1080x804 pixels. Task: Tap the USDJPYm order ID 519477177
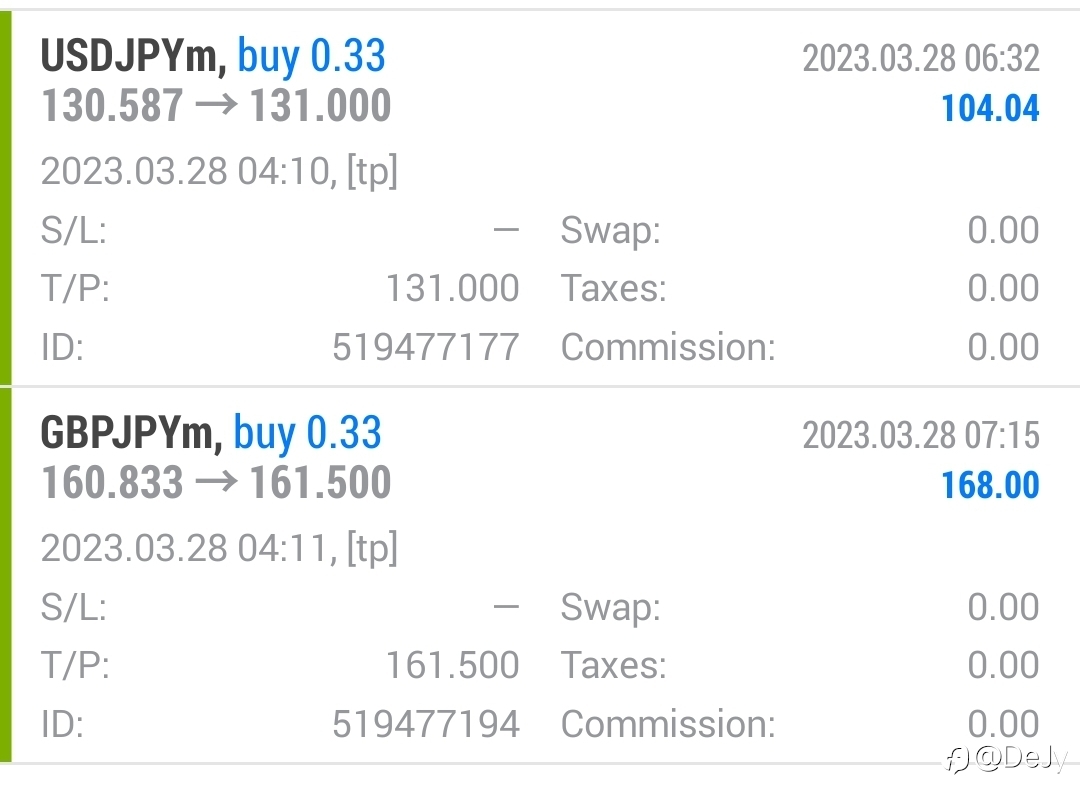[426, 347]
